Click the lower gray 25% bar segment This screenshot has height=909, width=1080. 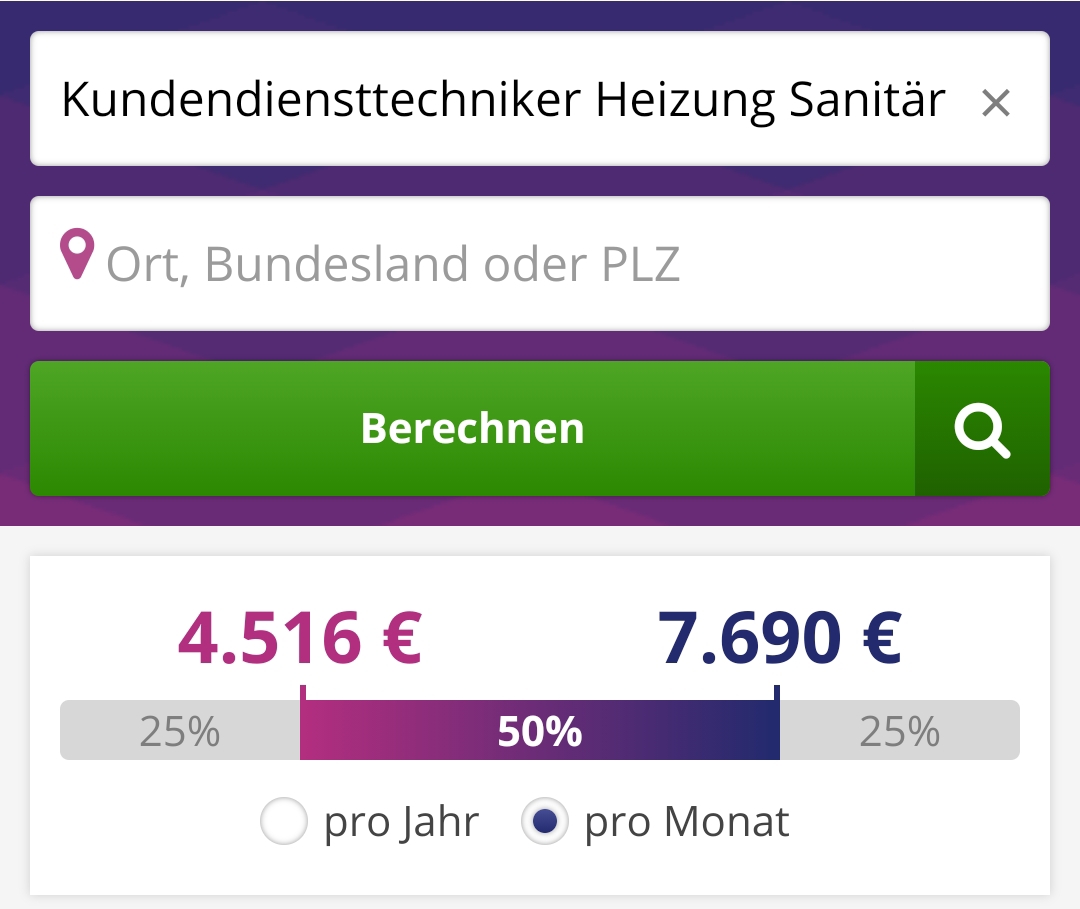180,731
